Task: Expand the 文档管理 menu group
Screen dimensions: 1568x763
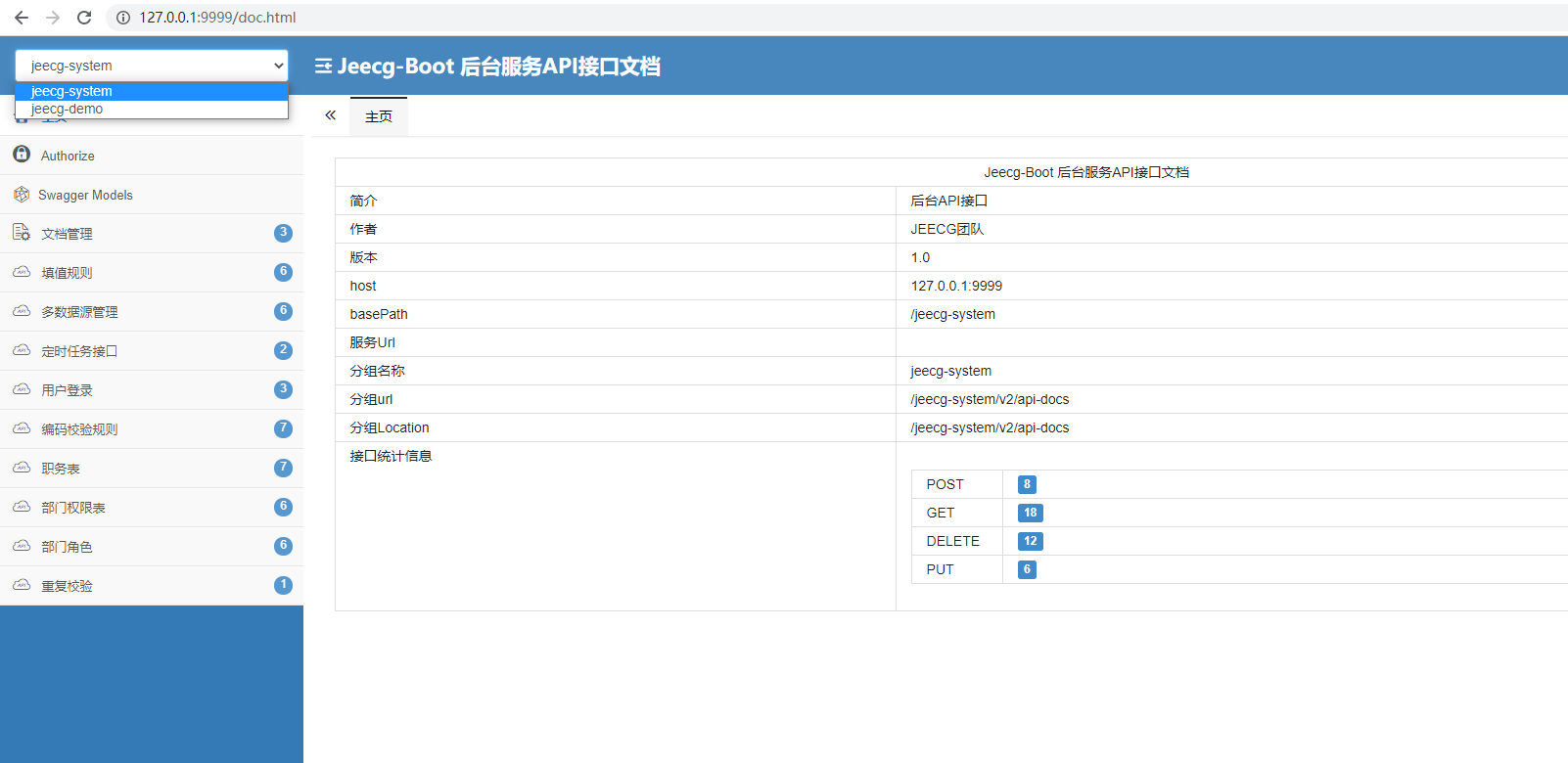Action: tap(152, 234)
